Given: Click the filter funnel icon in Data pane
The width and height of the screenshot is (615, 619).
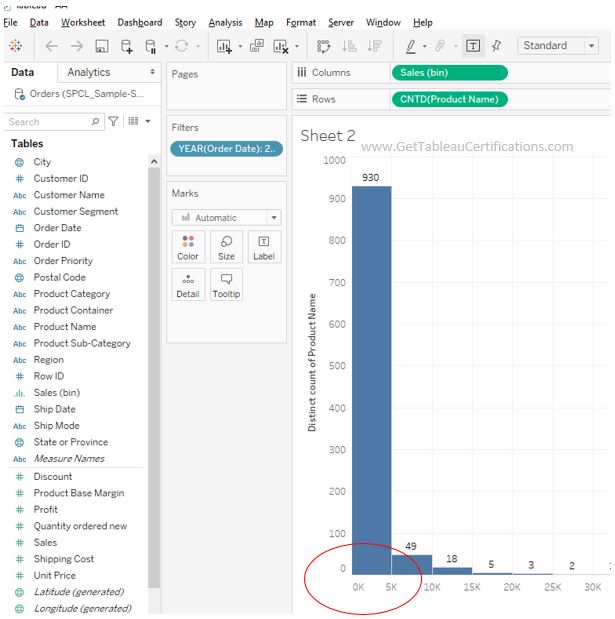Looking at the screenshot, I should [113, 121].
